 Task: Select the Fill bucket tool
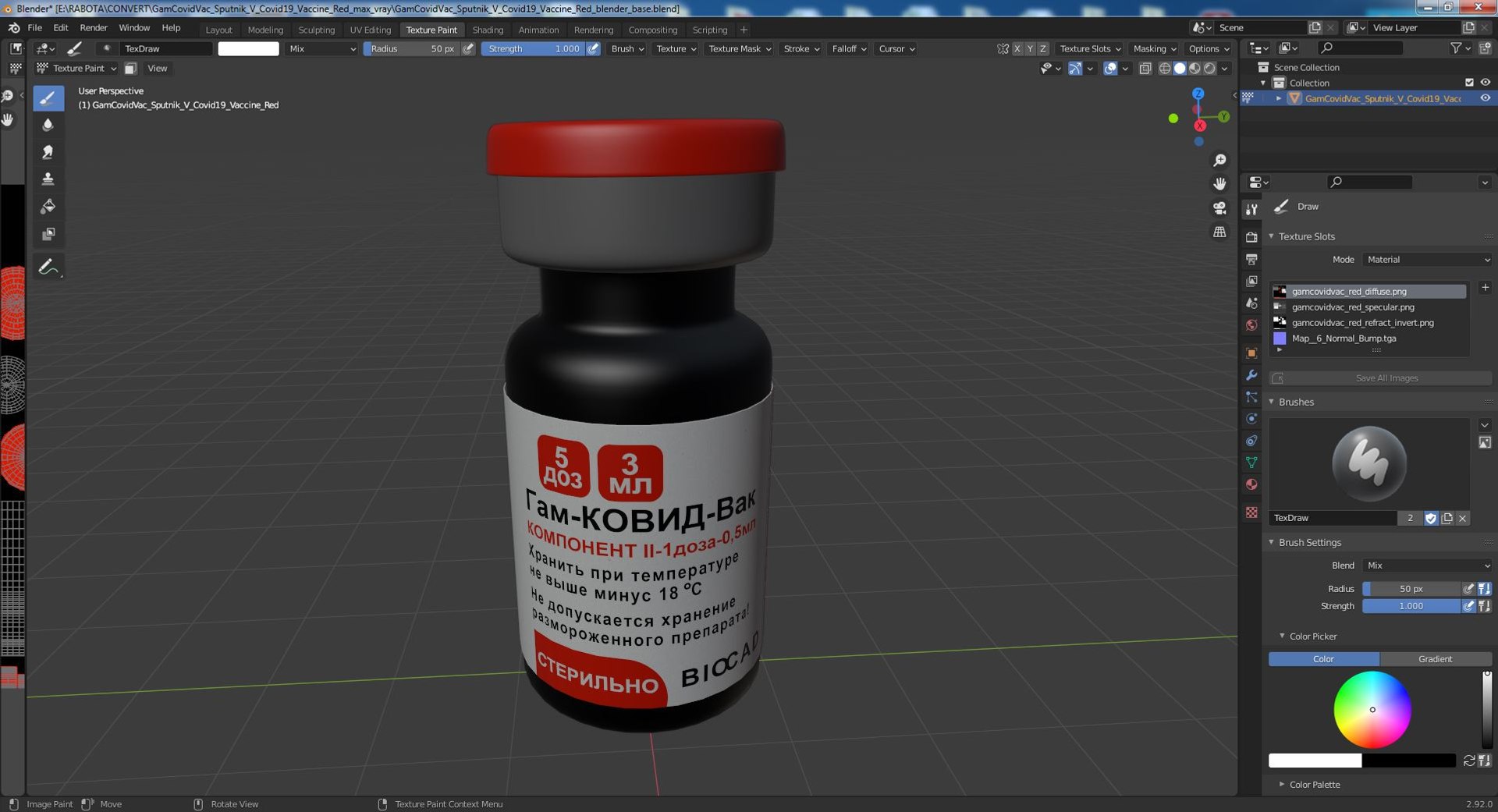coord(48,207)
